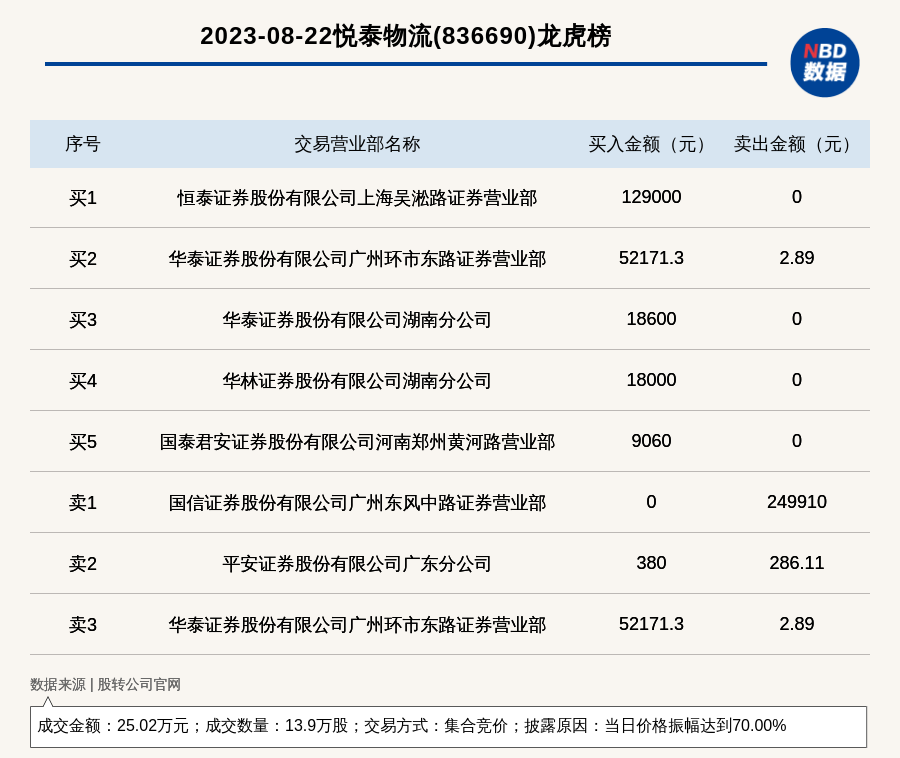Select 国泰君安证券股份有限公司河南郑州黄河路营业部
Viewport: 900px width, 758px height.
(357, 442)
